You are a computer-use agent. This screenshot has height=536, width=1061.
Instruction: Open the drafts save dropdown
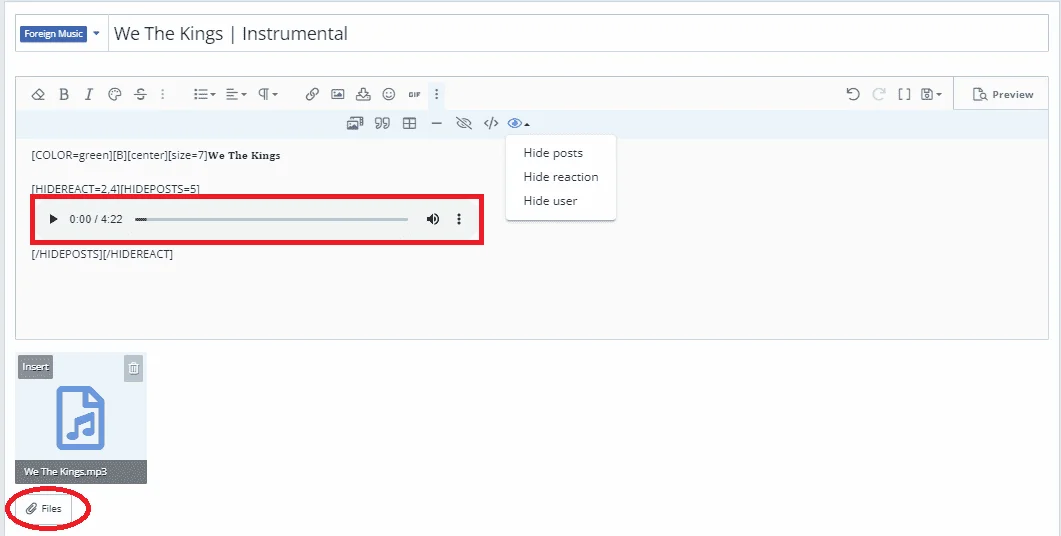pyautogui.click(x=932, y=95)
